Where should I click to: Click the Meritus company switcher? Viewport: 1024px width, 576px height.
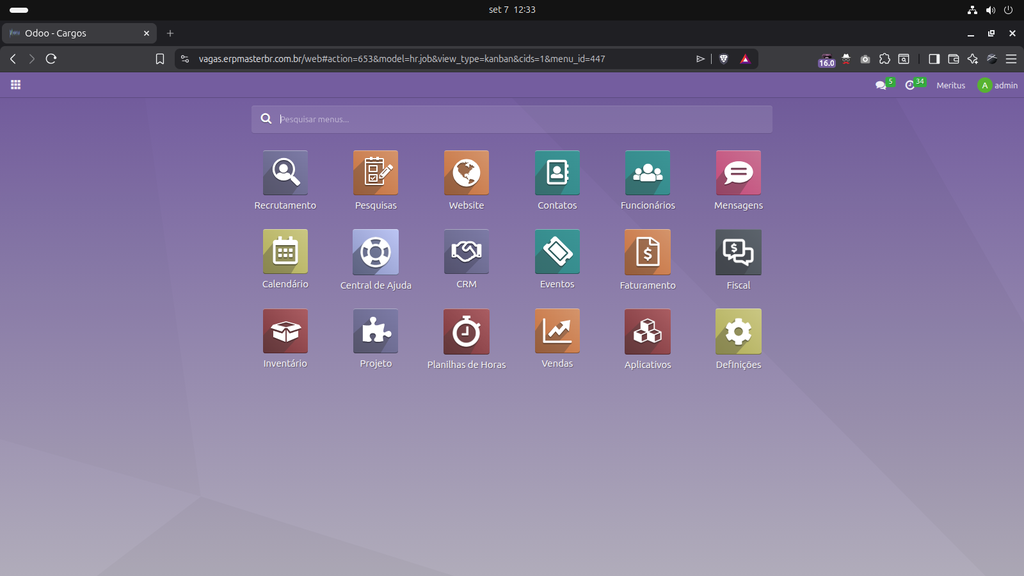[x=950, y=86]
